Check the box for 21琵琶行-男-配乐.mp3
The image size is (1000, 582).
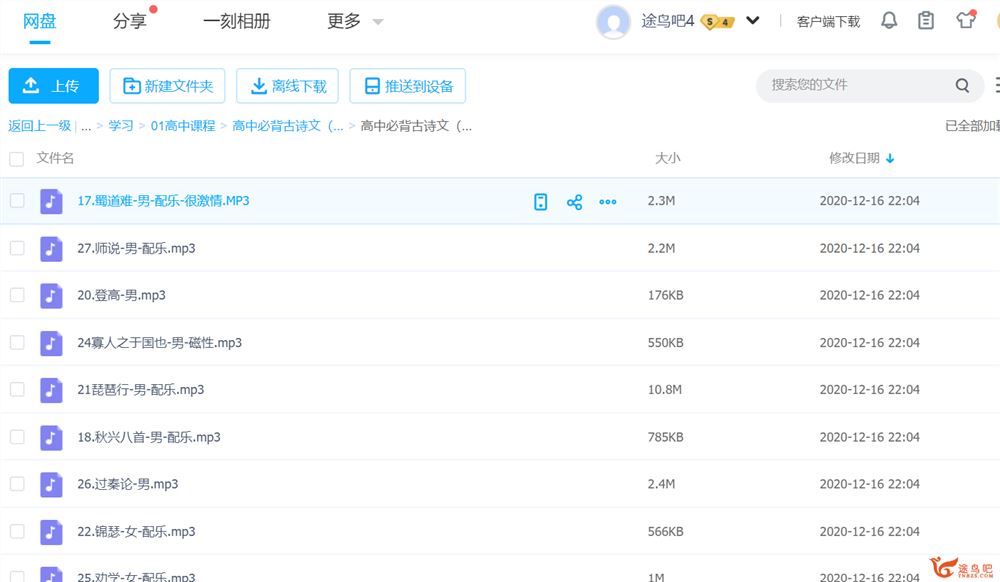click(17, 389)
